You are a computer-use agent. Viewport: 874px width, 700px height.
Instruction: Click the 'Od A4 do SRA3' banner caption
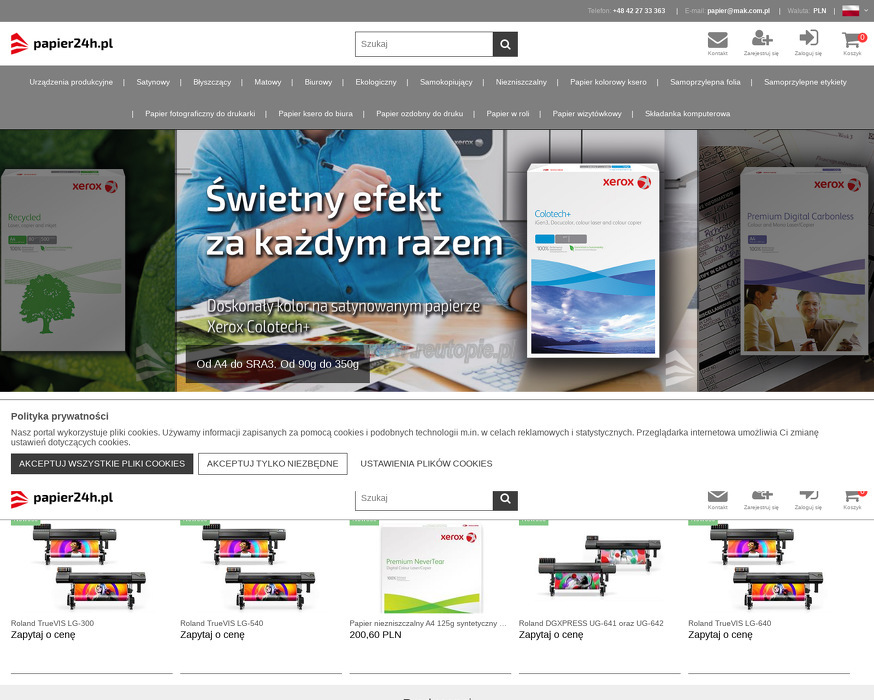[x=278, y=364]
